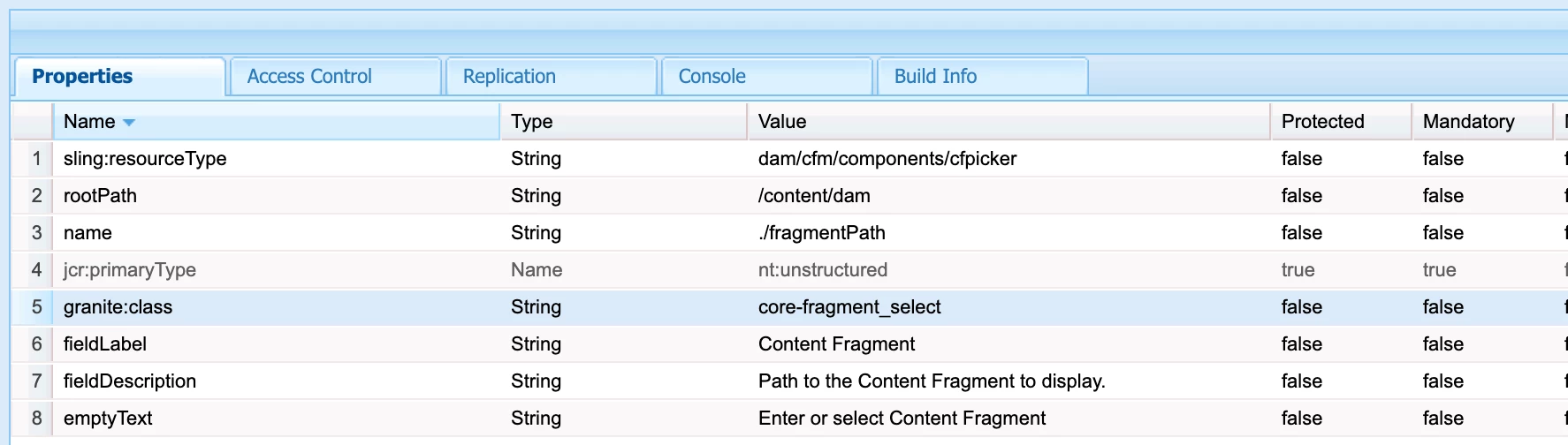
Task: Select the fieldLabel property row
Action: click(x=105, y=344)
